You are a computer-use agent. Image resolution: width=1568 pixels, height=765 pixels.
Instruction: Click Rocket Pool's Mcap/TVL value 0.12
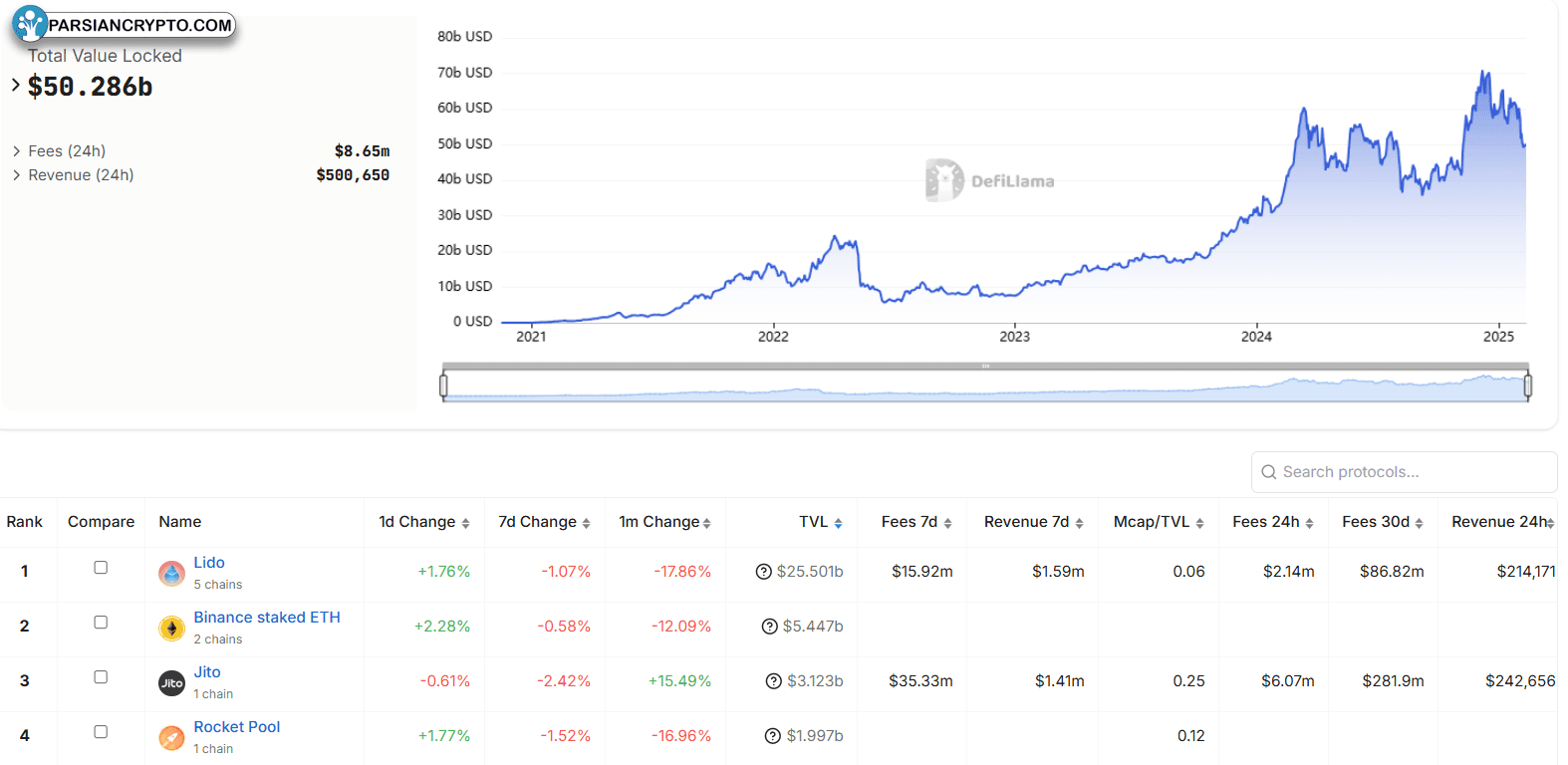coord(1191,736)
